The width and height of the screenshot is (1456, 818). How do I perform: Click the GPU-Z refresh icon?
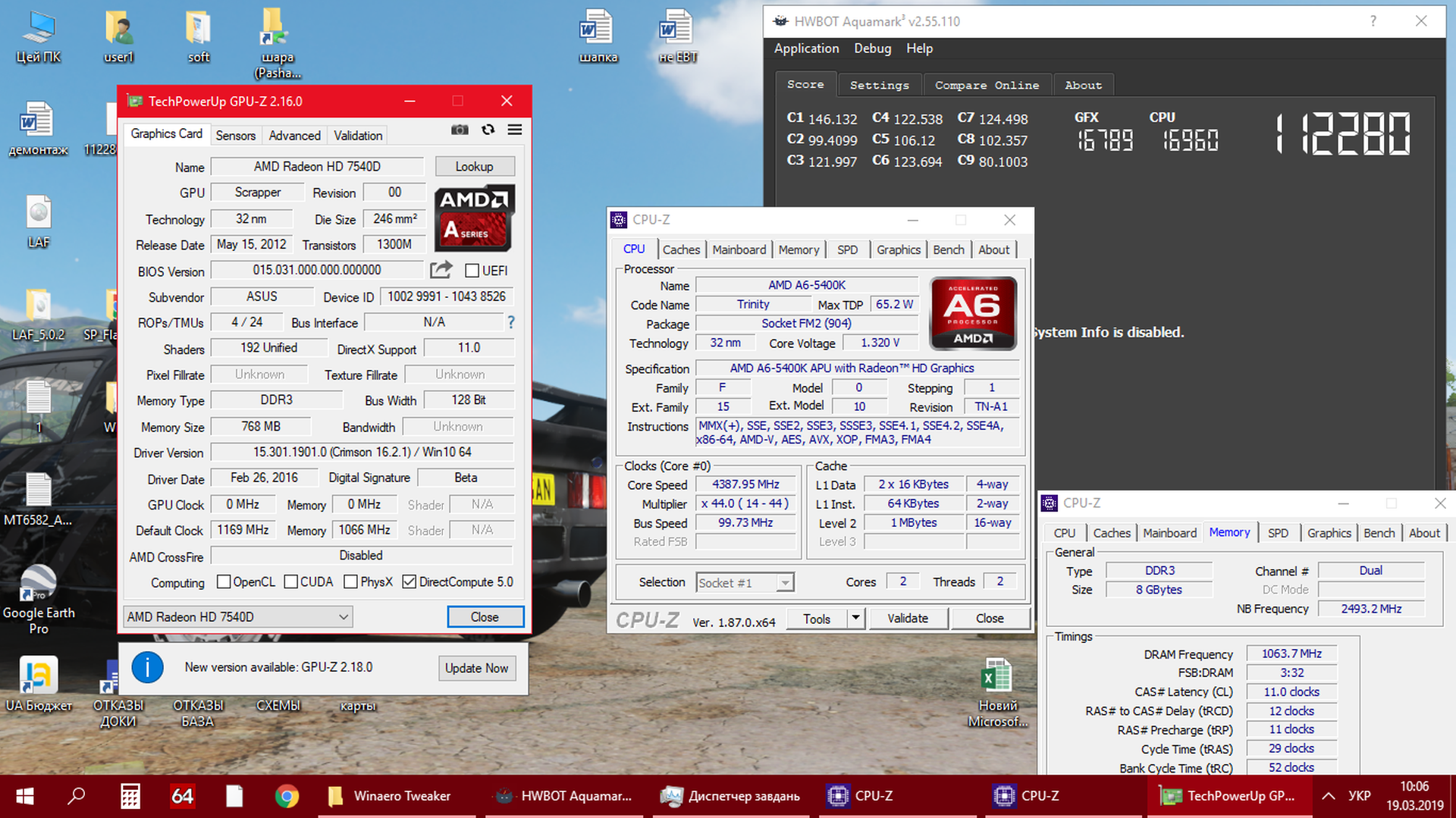pyautogui.click(x=488, y=130)
